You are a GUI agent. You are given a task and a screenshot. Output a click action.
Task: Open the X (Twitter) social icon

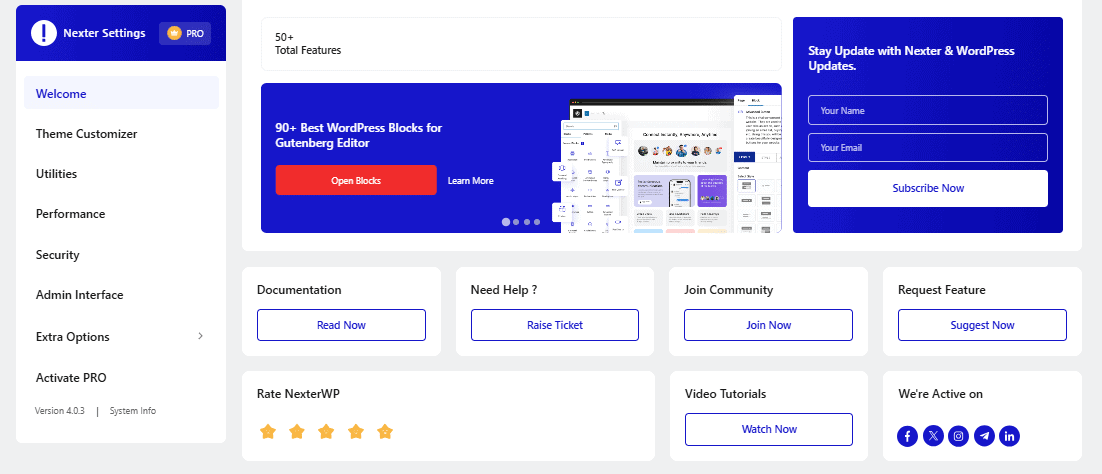[x=933, y=436]
